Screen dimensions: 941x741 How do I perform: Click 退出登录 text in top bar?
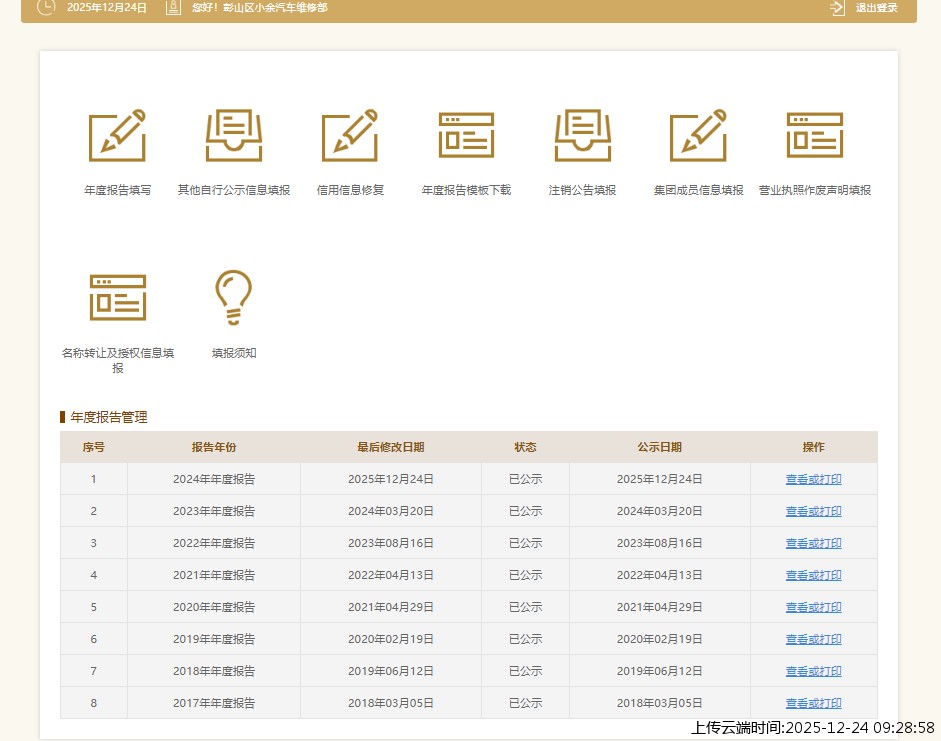click(876, 8)
